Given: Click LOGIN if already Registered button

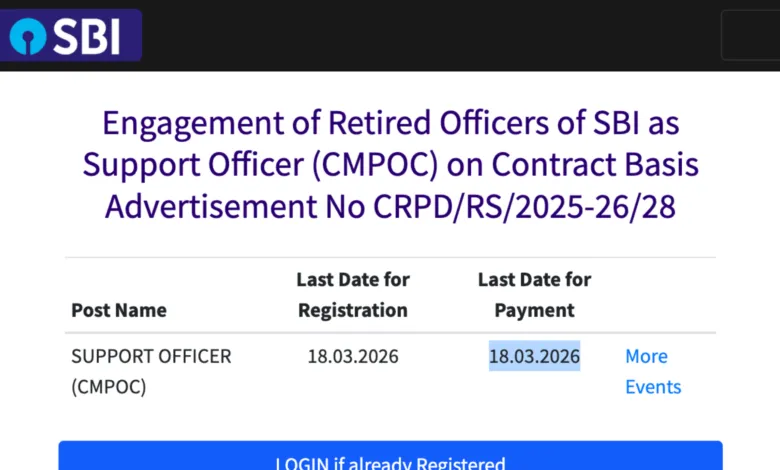Looking at the screenshot, I should click(x=390, y=460).
